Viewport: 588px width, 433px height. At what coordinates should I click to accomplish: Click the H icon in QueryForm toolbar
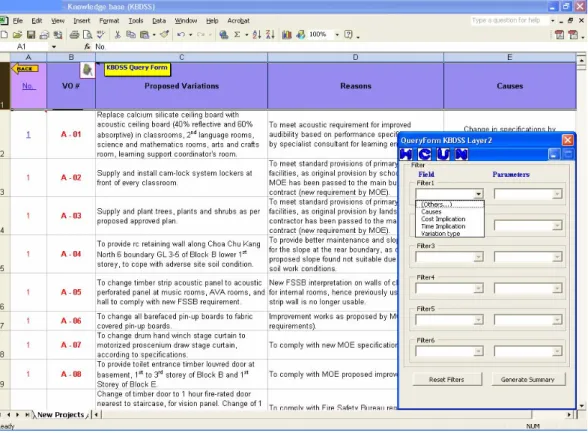click(406, 154)
